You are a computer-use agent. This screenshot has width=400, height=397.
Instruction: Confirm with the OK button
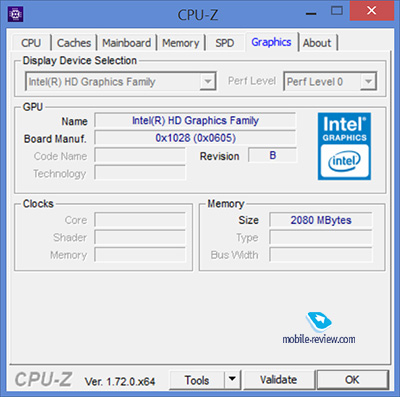coord(352,379)
